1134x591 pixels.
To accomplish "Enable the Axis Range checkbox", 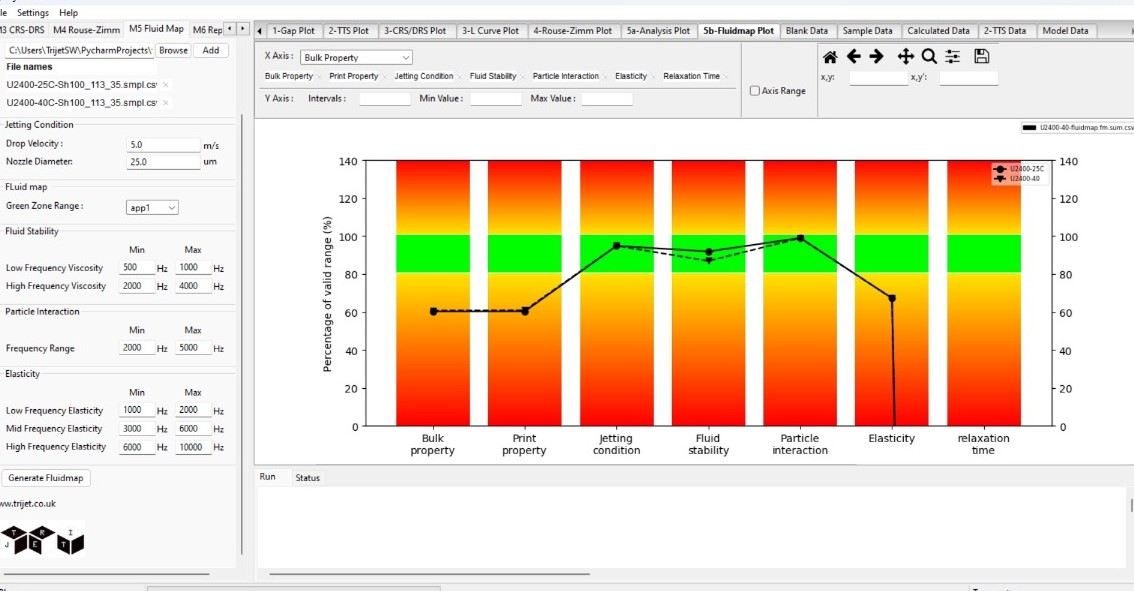I will [755, 91].
